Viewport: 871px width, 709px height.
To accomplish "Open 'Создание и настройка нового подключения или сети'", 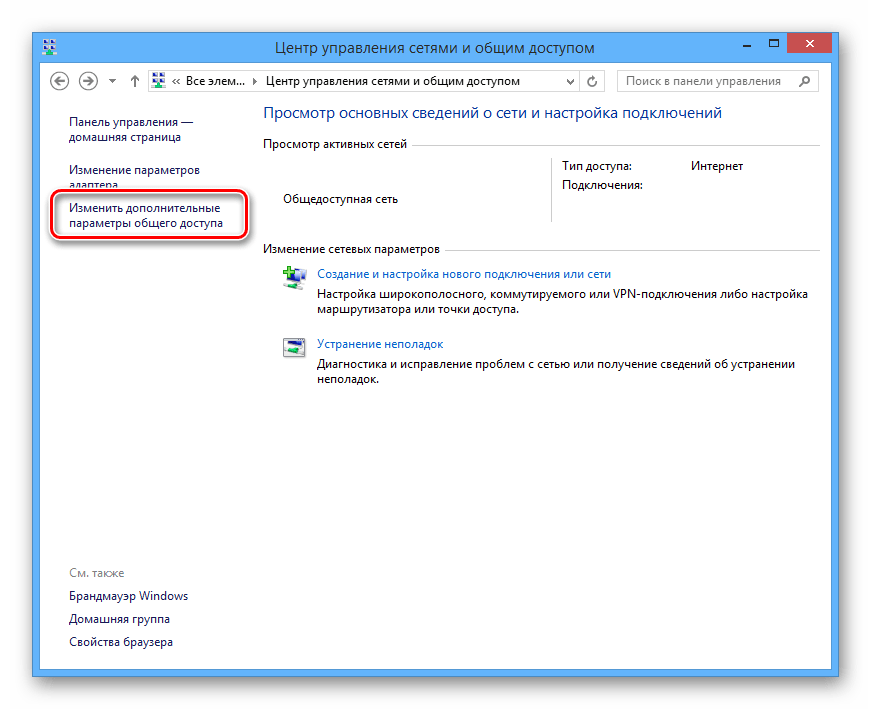I will coord(463,274).
